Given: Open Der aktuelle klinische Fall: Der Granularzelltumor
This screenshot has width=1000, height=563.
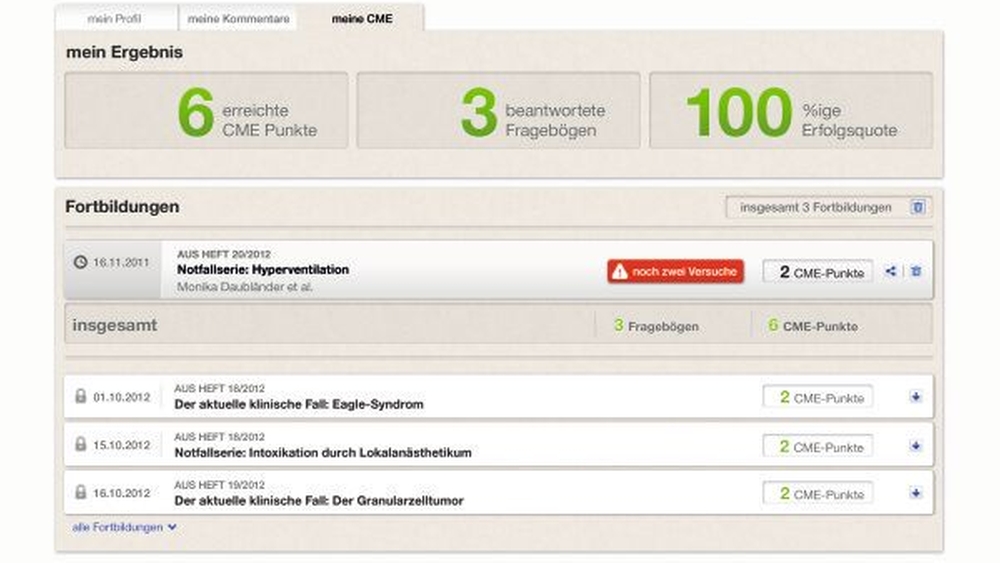Looking at the screenshot, I should tap(319, 501).
